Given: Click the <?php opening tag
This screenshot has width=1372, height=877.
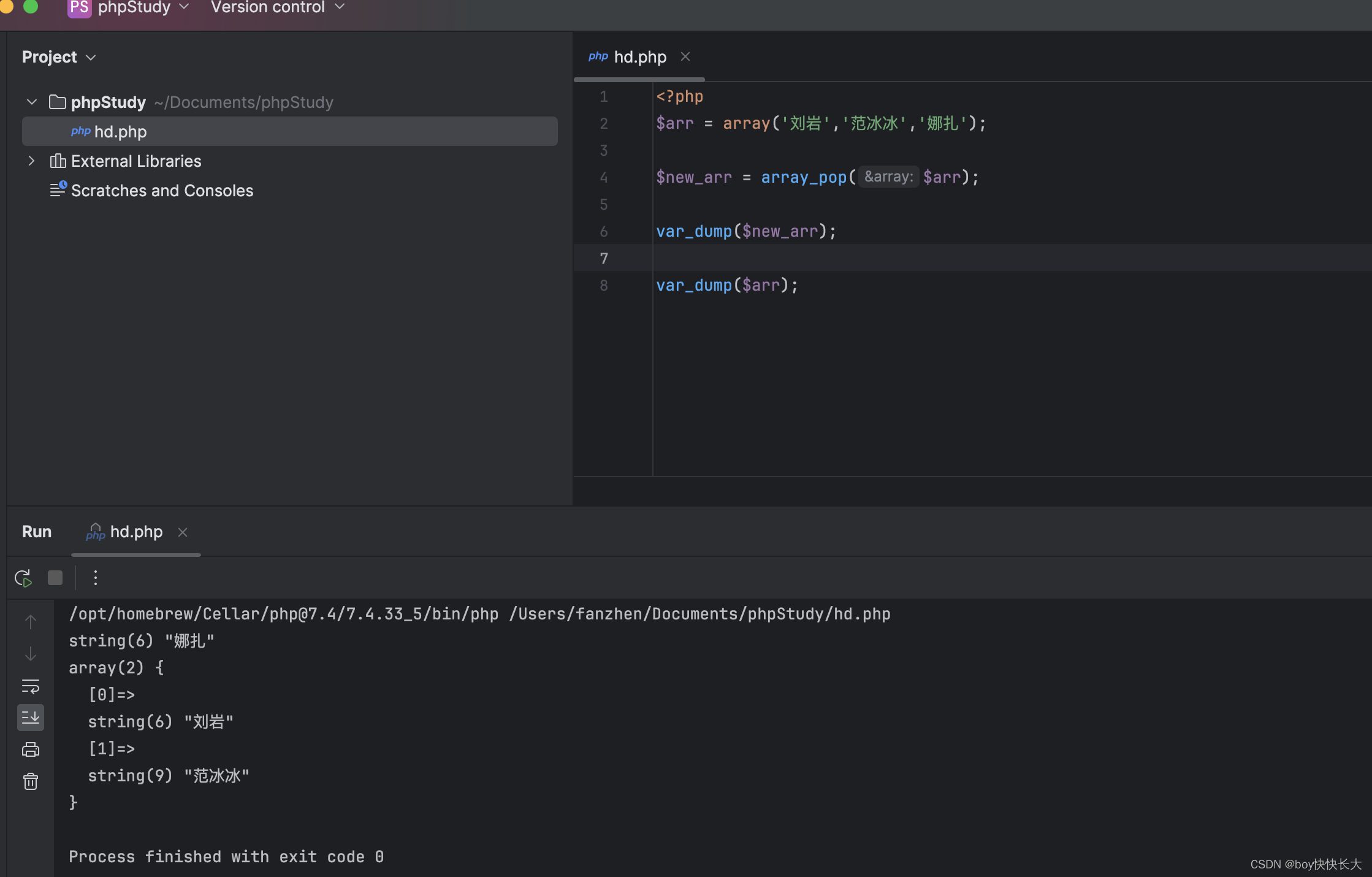Looking at the screenshot, I should tap(680, 96).
